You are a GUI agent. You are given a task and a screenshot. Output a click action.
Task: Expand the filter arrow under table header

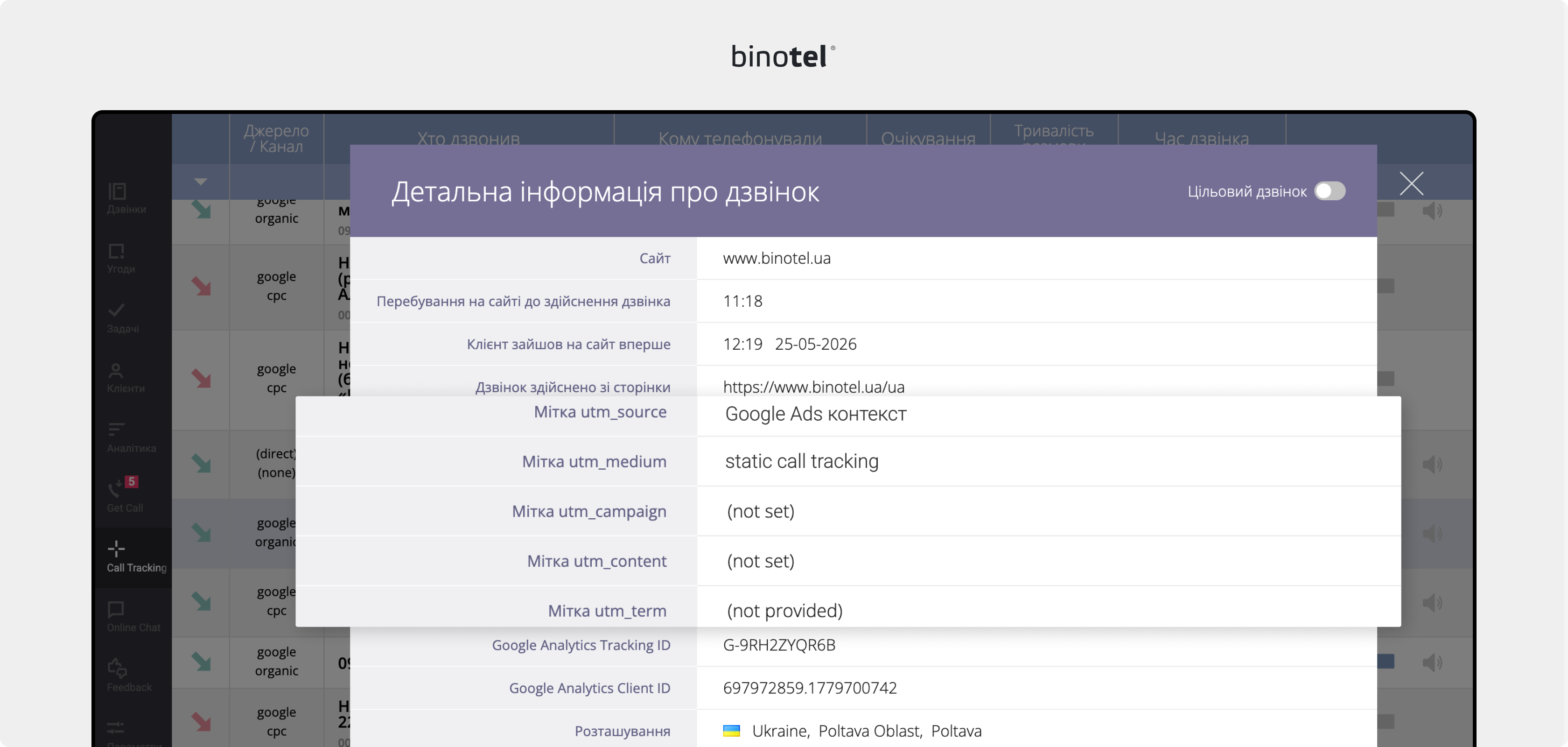(200, 182)
